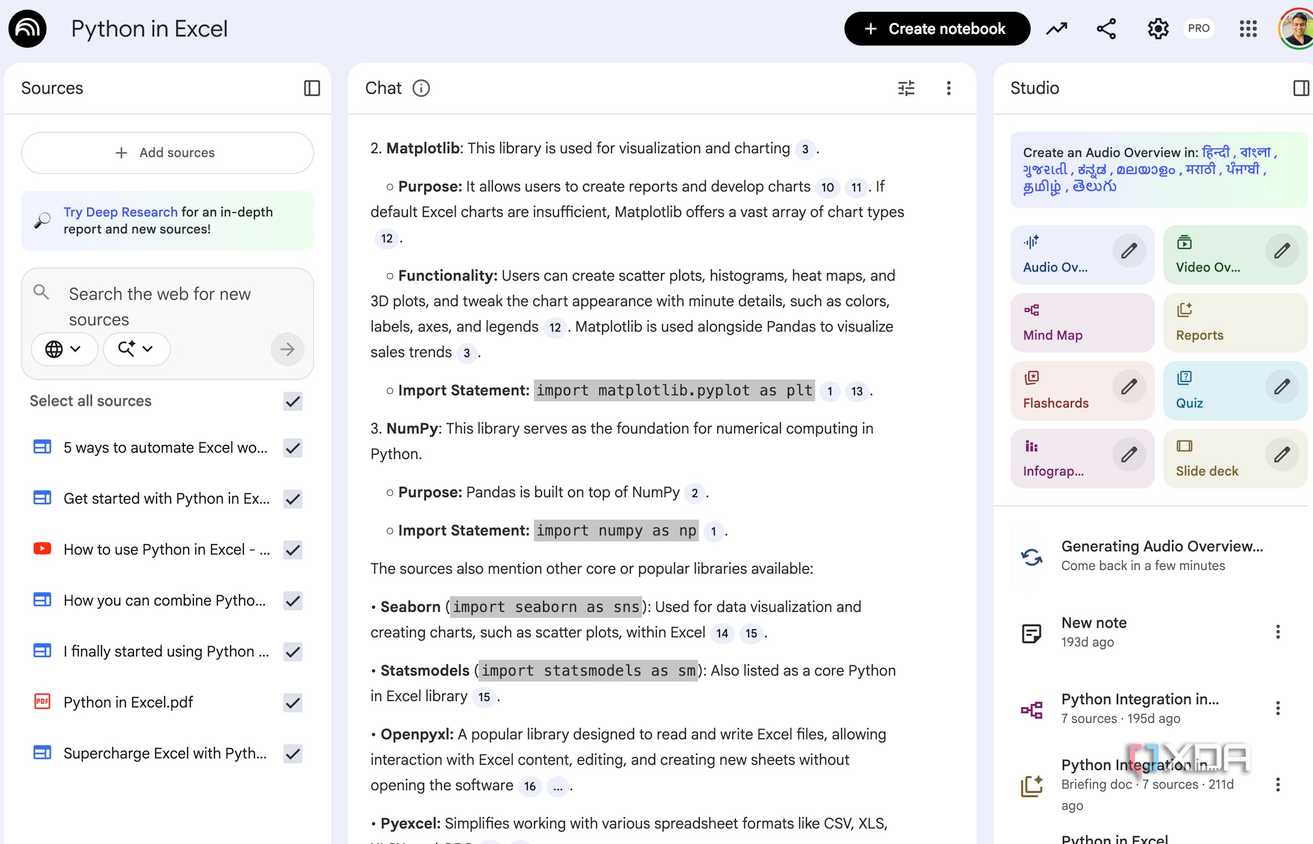Open more options for New note

click(x=1277, y=632)
